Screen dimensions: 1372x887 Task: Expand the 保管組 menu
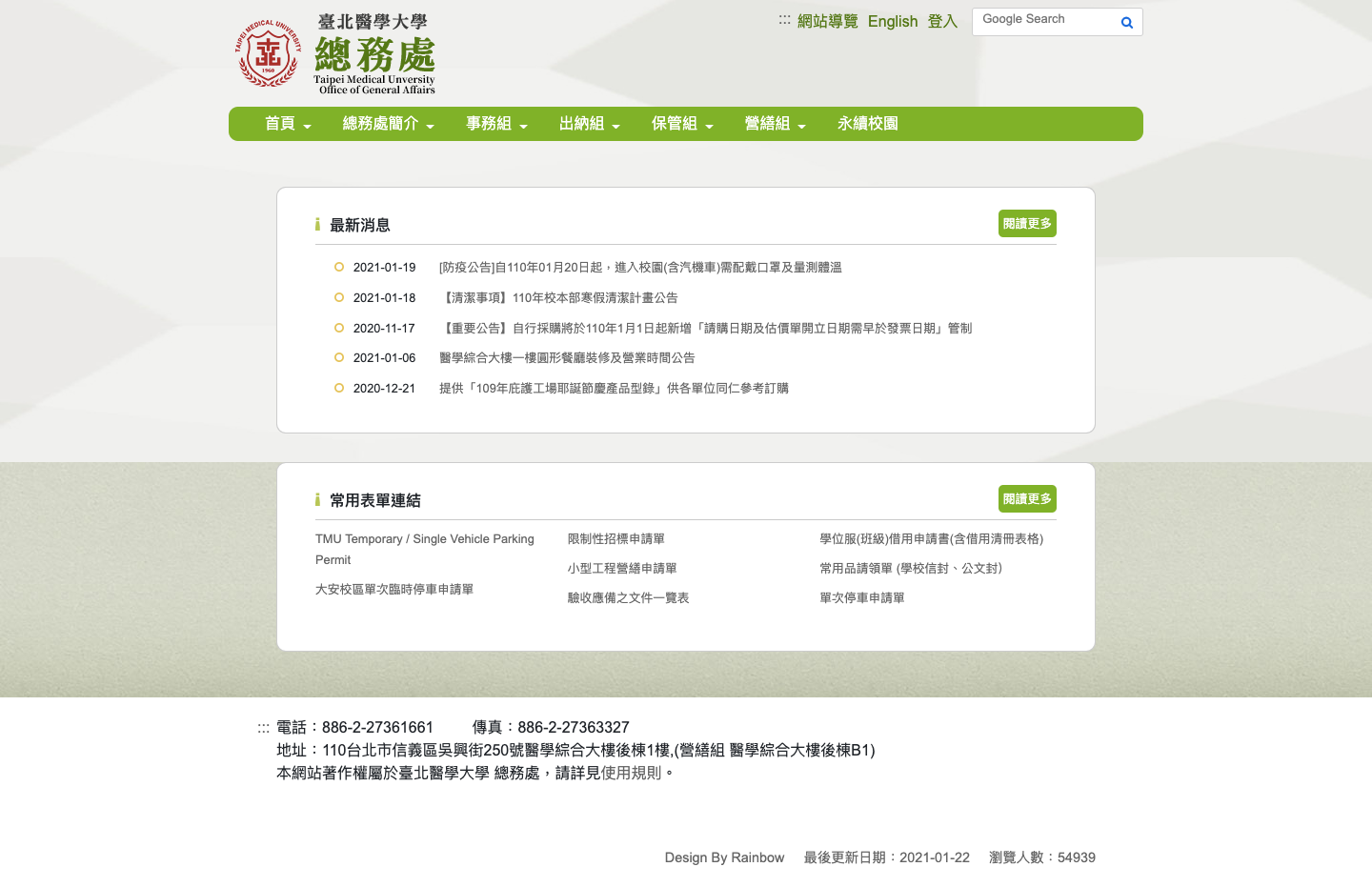point(682,124)
